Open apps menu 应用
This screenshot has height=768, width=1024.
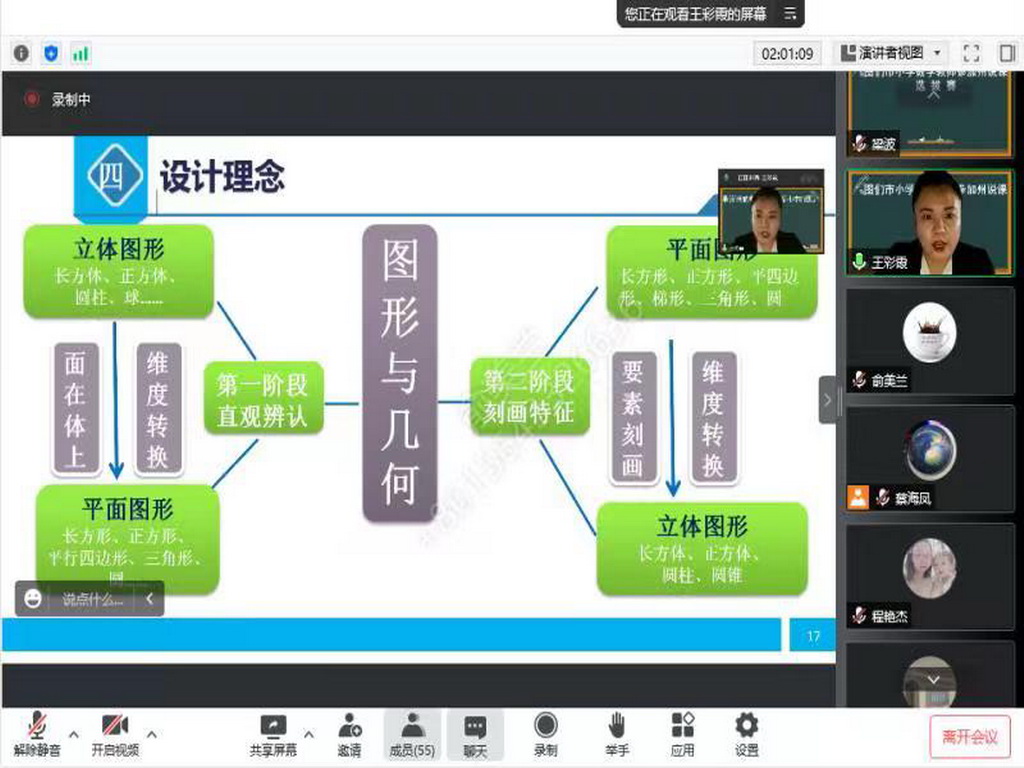click(682, 735)
